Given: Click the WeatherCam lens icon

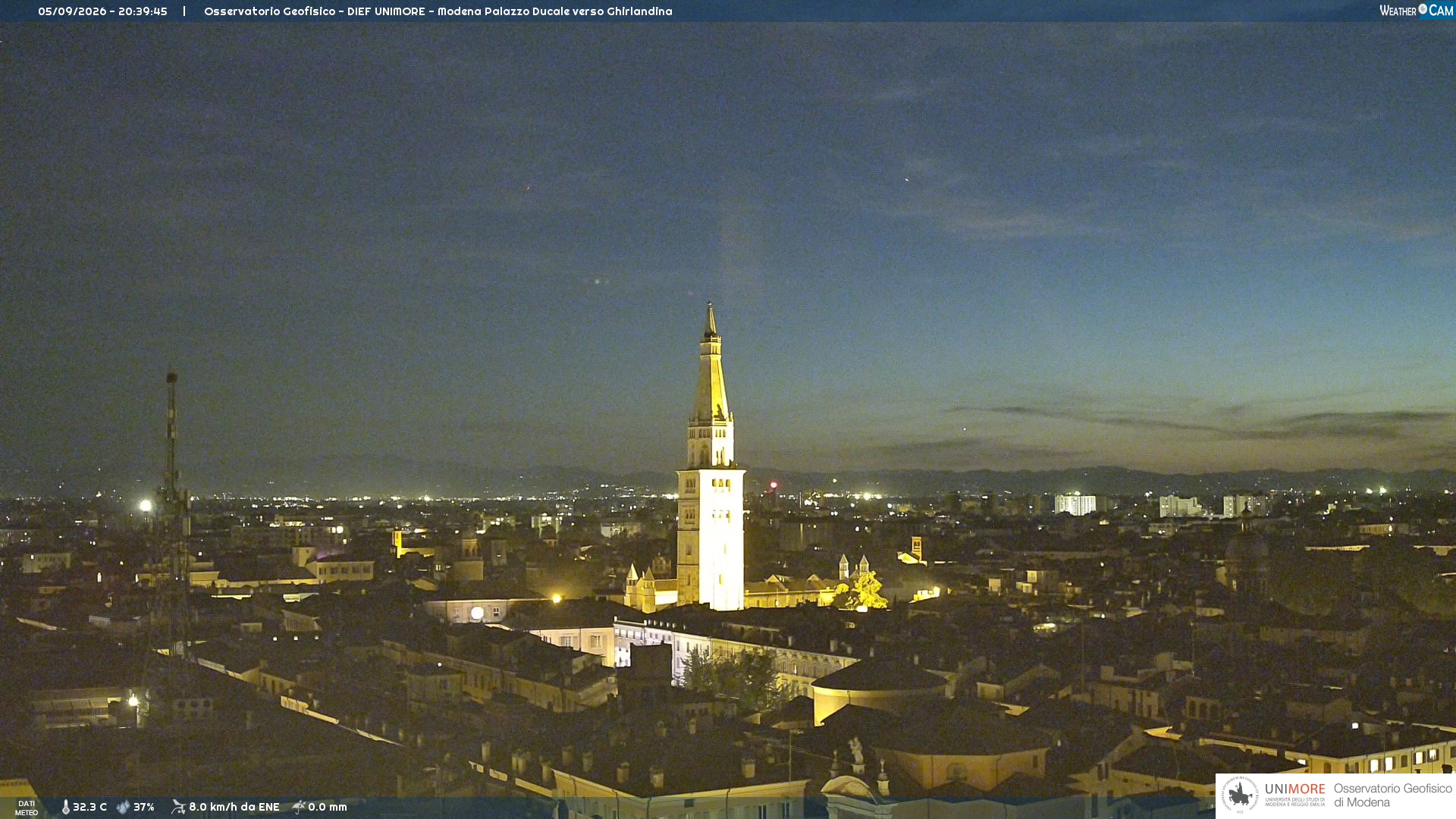Looking at the screenshot, I should [1423, 9].
